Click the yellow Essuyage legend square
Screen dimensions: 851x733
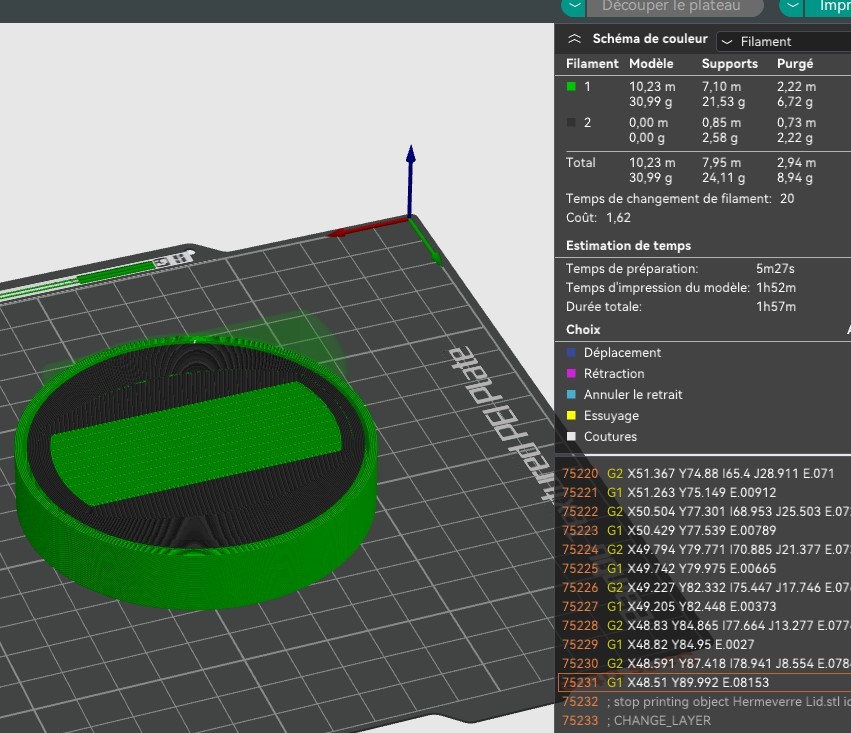(571, 415)
